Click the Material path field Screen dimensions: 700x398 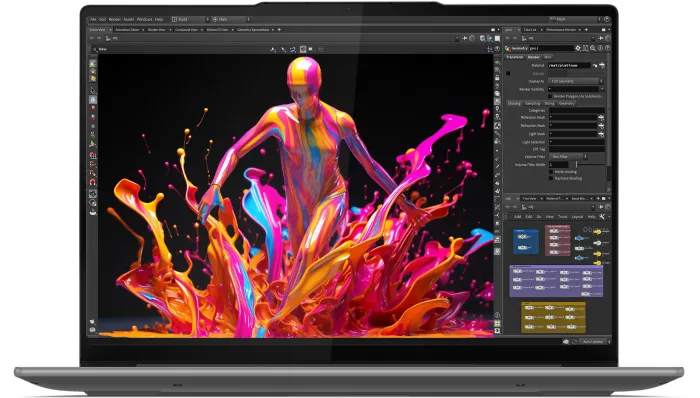569,66
